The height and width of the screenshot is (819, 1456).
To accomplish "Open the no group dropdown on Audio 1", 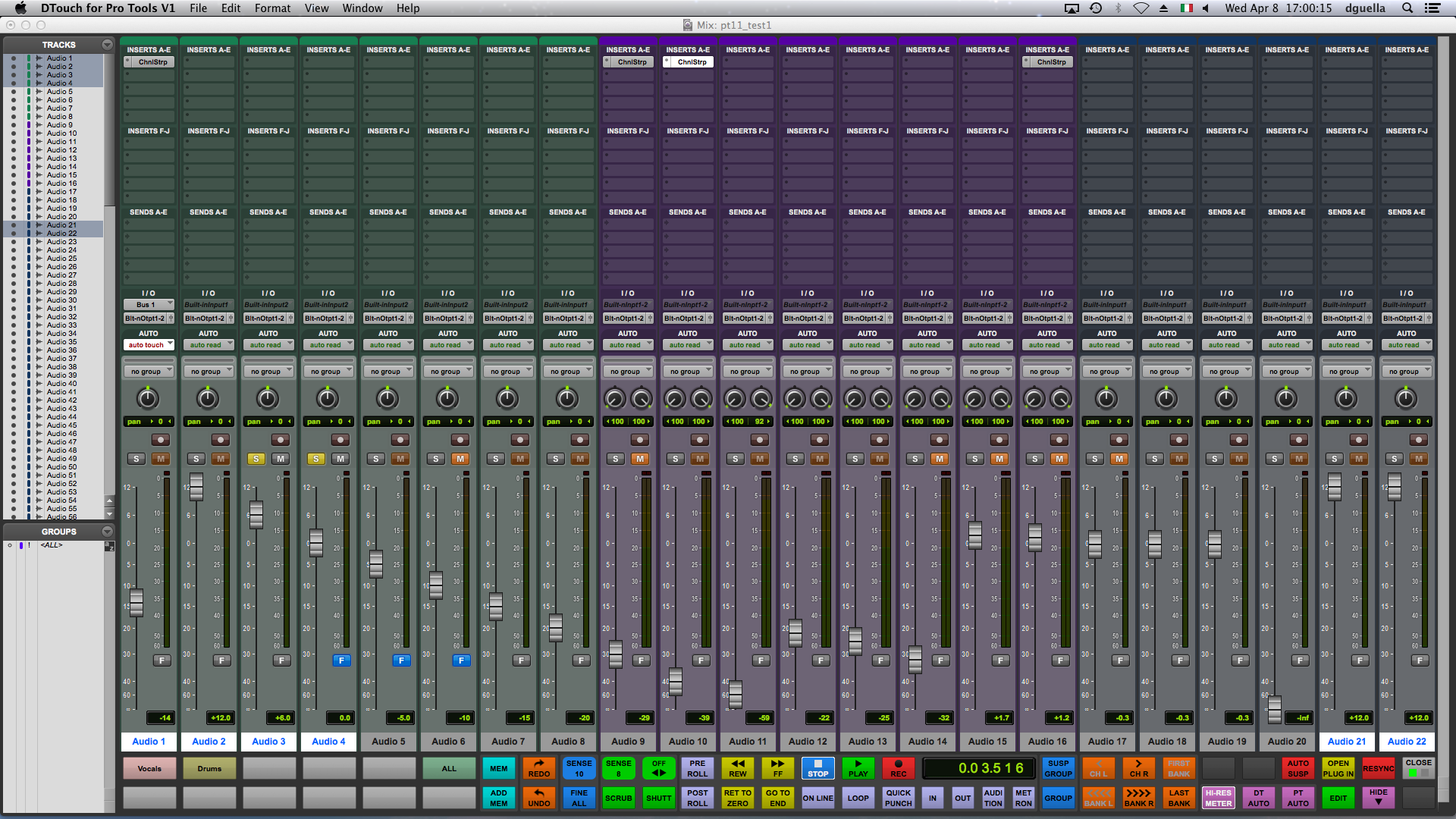I will click(x=149, y=372).
